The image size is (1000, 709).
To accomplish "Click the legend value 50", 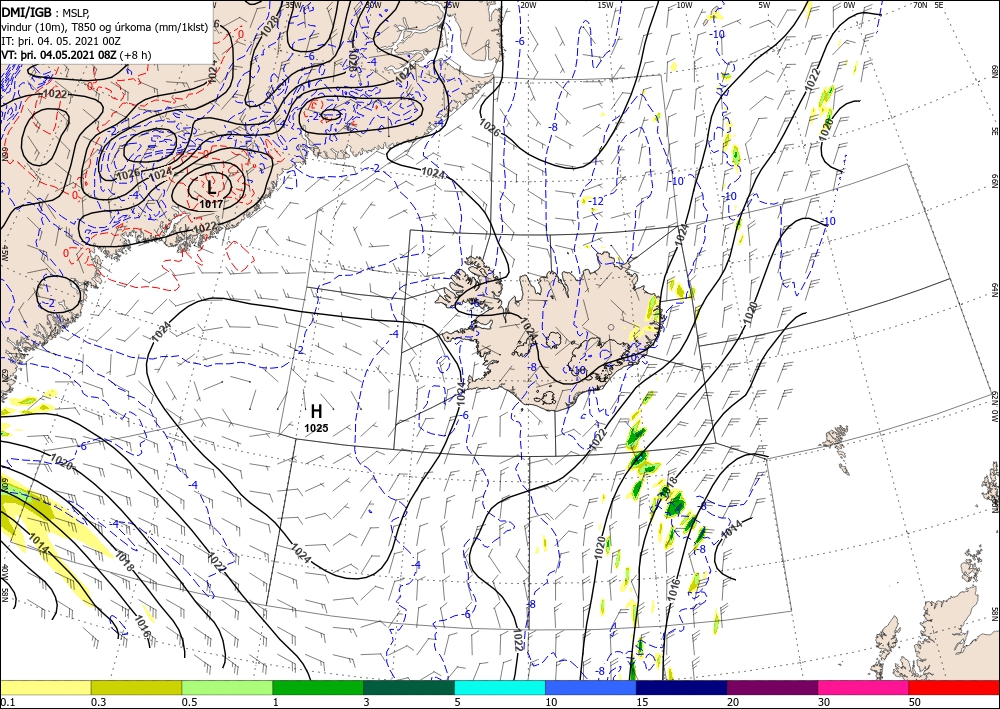I will tap(915, 702).
